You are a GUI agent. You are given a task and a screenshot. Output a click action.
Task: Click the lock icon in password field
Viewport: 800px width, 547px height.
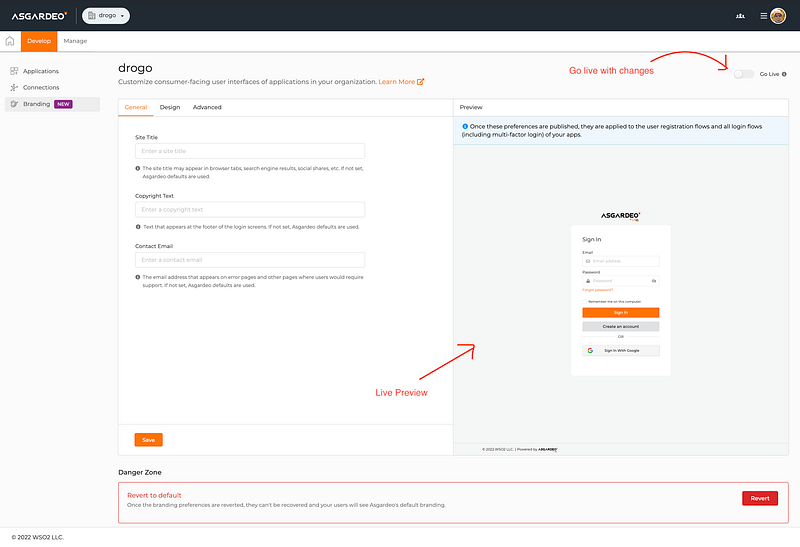click(x=588, y=281)
